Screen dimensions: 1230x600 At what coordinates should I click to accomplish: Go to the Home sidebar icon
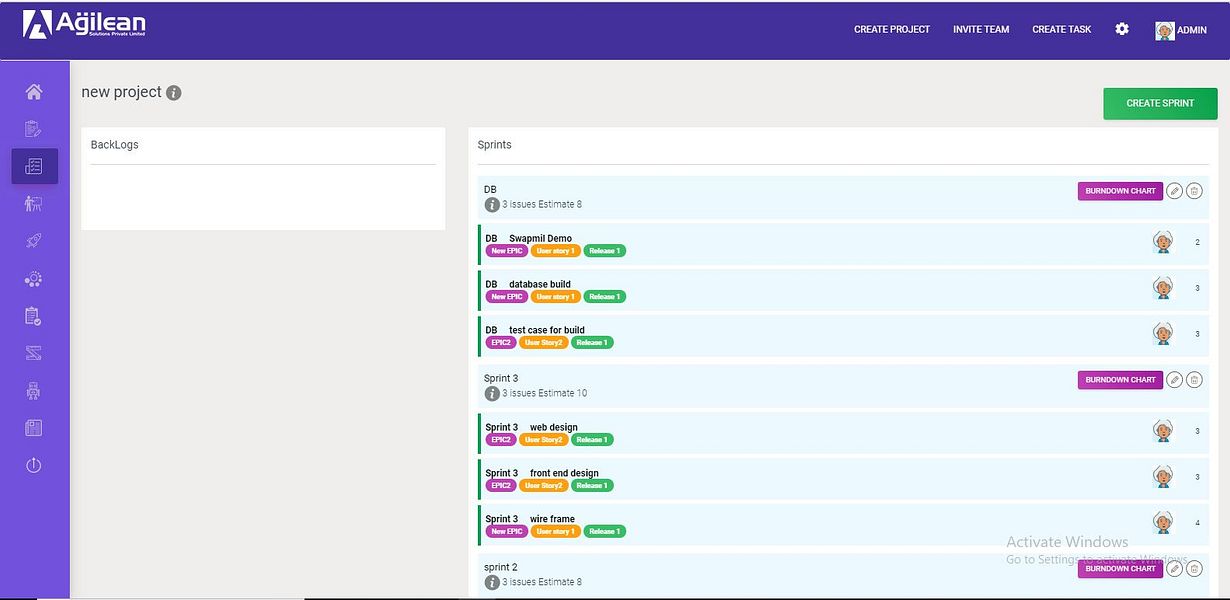(34, 92)
